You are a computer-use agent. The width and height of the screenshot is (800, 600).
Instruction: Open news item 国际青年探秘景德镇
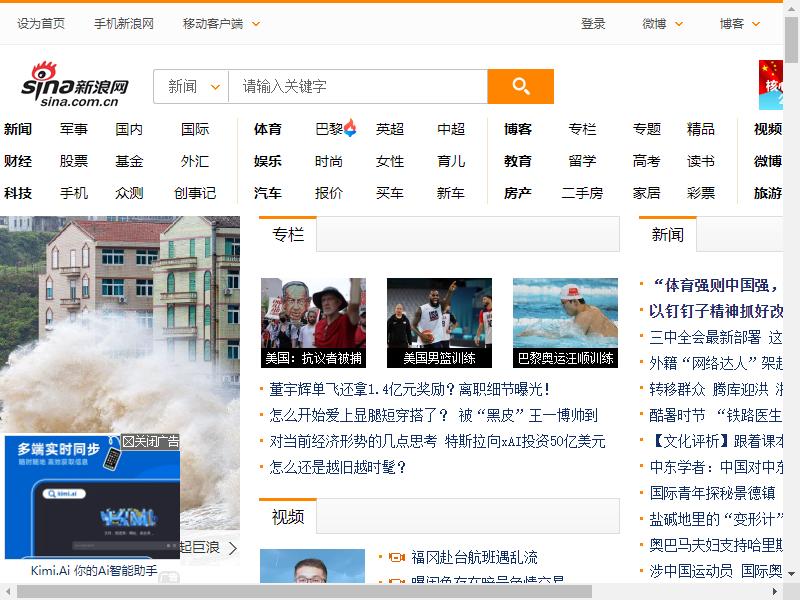tap(712, 493)
